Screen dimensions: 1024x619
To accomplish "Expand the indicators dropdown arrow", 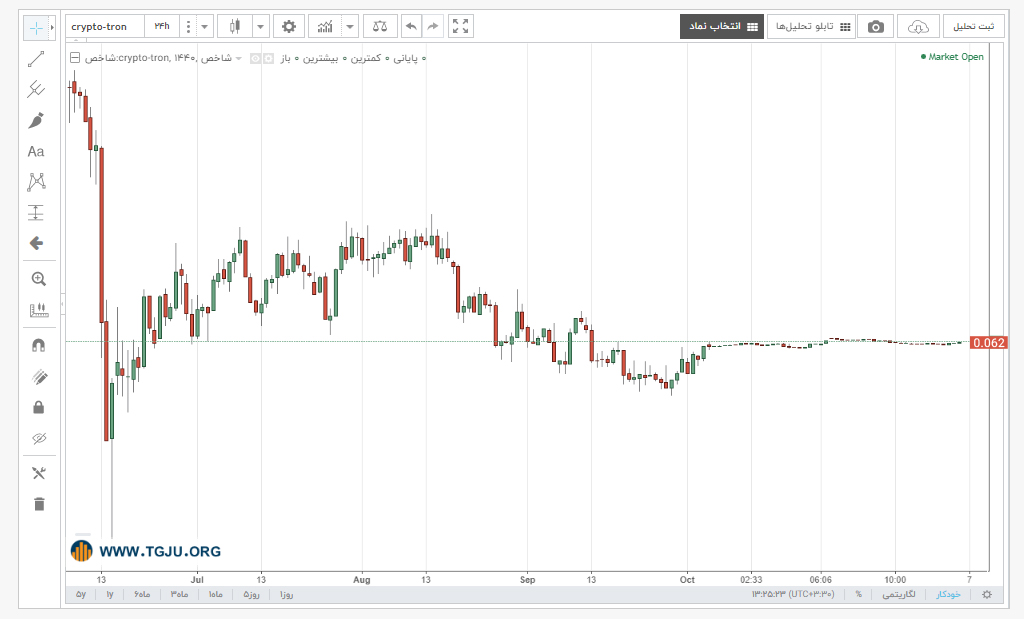I will click(x=350, y=27).
